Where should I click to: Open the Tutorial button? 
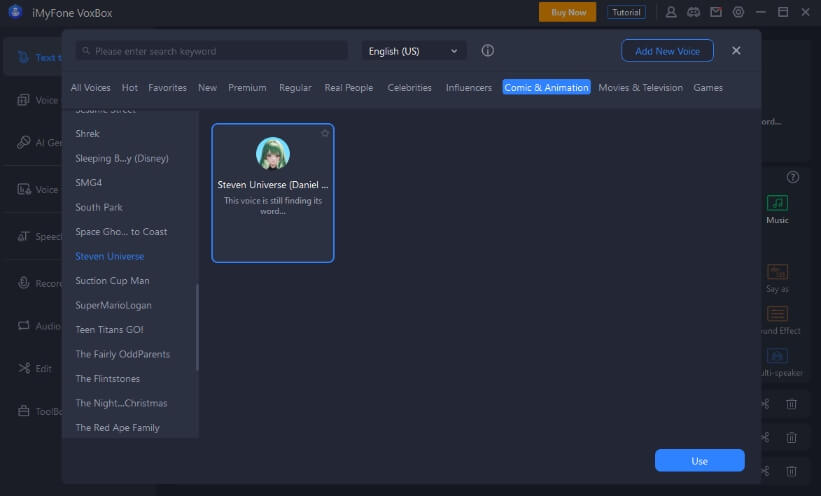pyautogui.click(x=626, y=12)
